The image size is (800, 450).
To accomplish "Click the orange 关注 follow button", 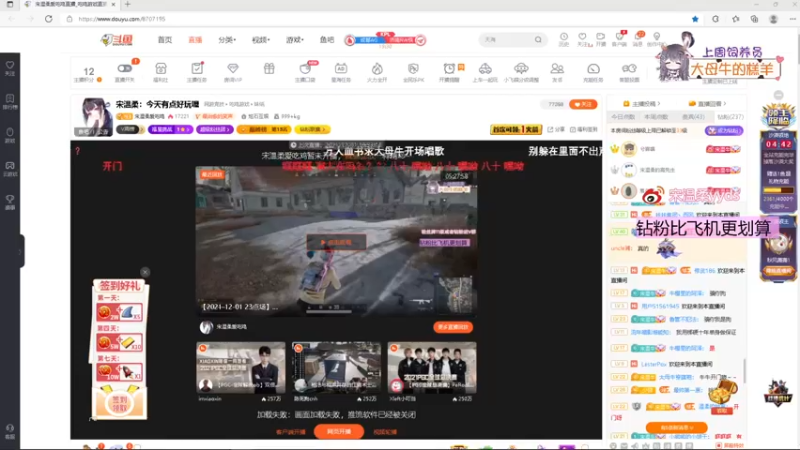I will 583,104.
